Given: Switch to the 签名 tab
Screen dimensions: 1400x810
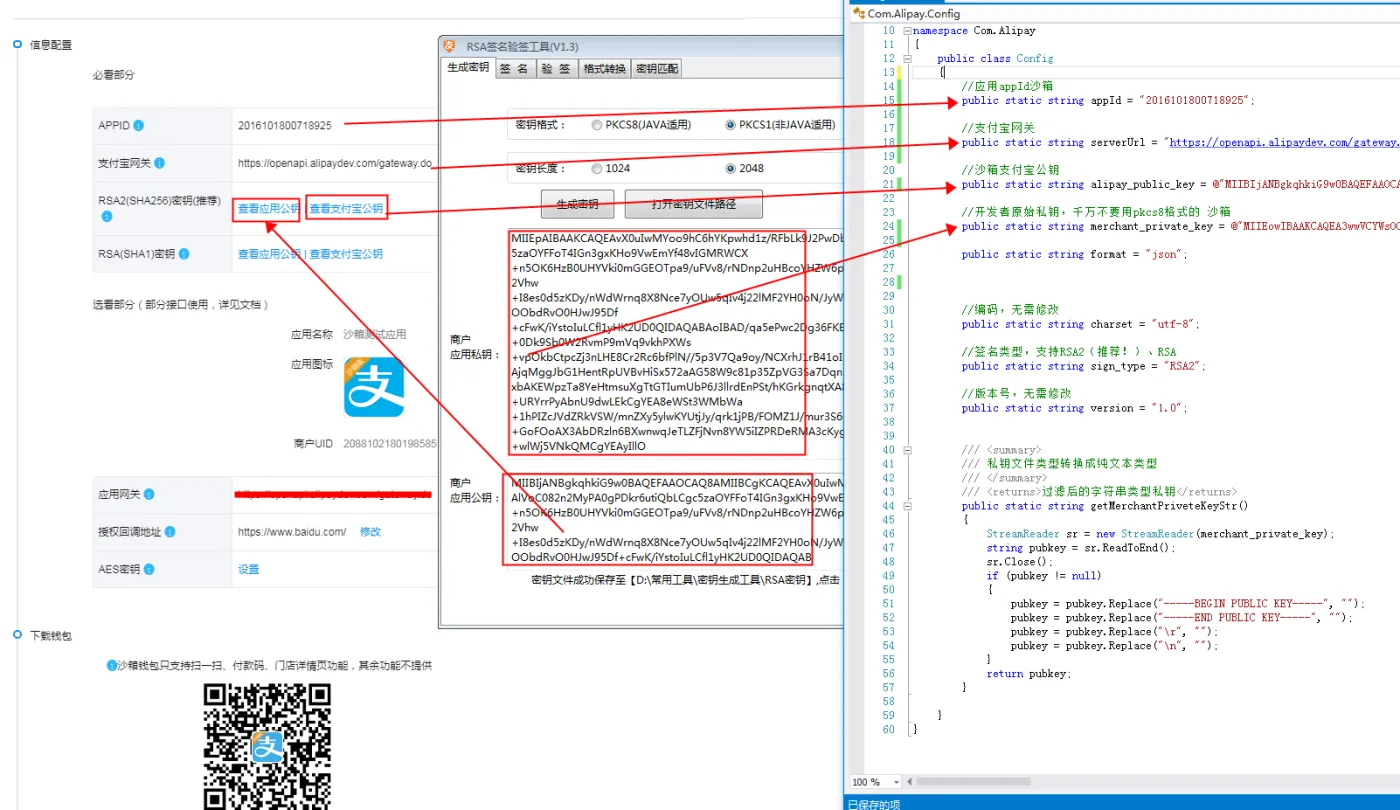Looking at the screenshot, I should (514, 68).
